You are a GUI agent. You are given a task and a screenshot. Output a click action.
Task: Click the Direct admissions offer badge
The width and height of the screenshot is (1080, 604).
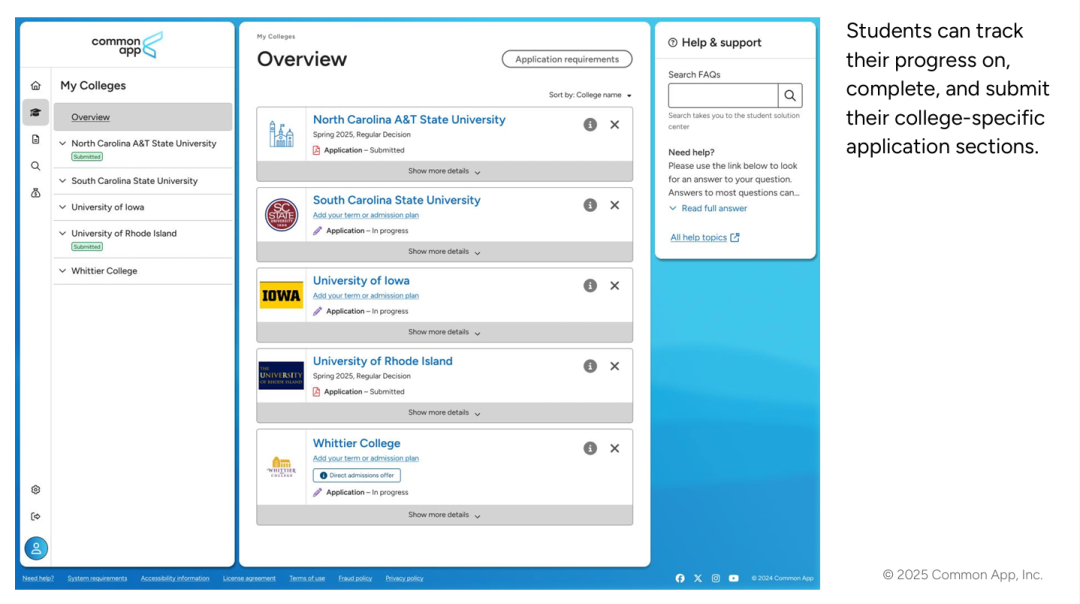(357, 475)
